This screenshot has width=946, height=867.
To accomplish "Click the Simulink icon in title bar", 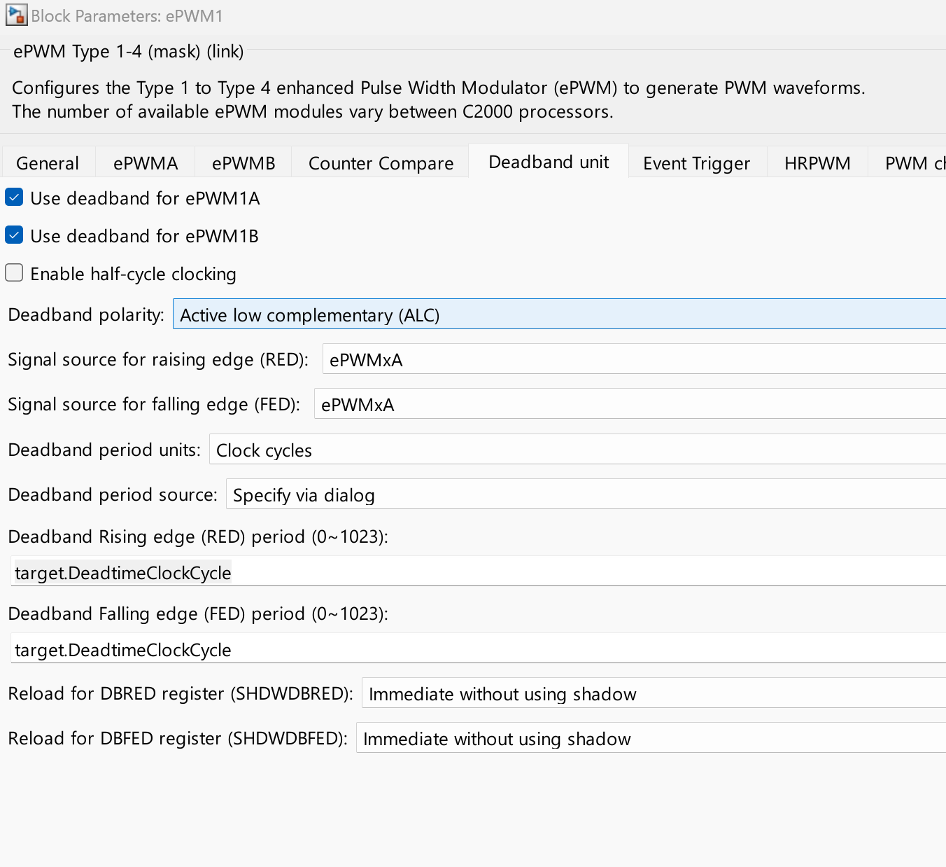I will [16, 16].
